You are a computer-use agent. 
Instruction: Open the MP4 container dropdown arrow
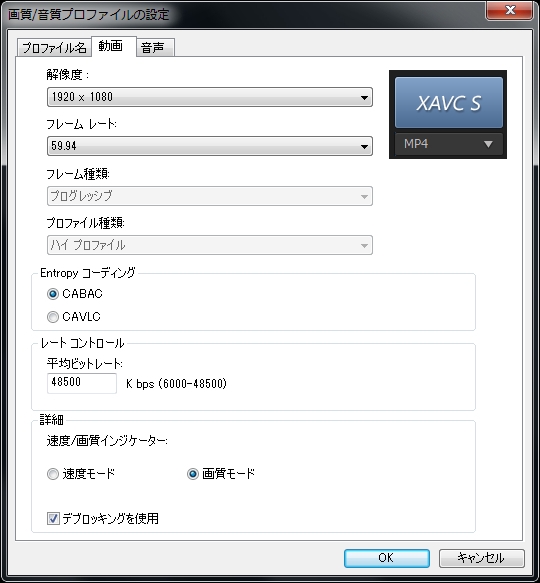[488, 144]
